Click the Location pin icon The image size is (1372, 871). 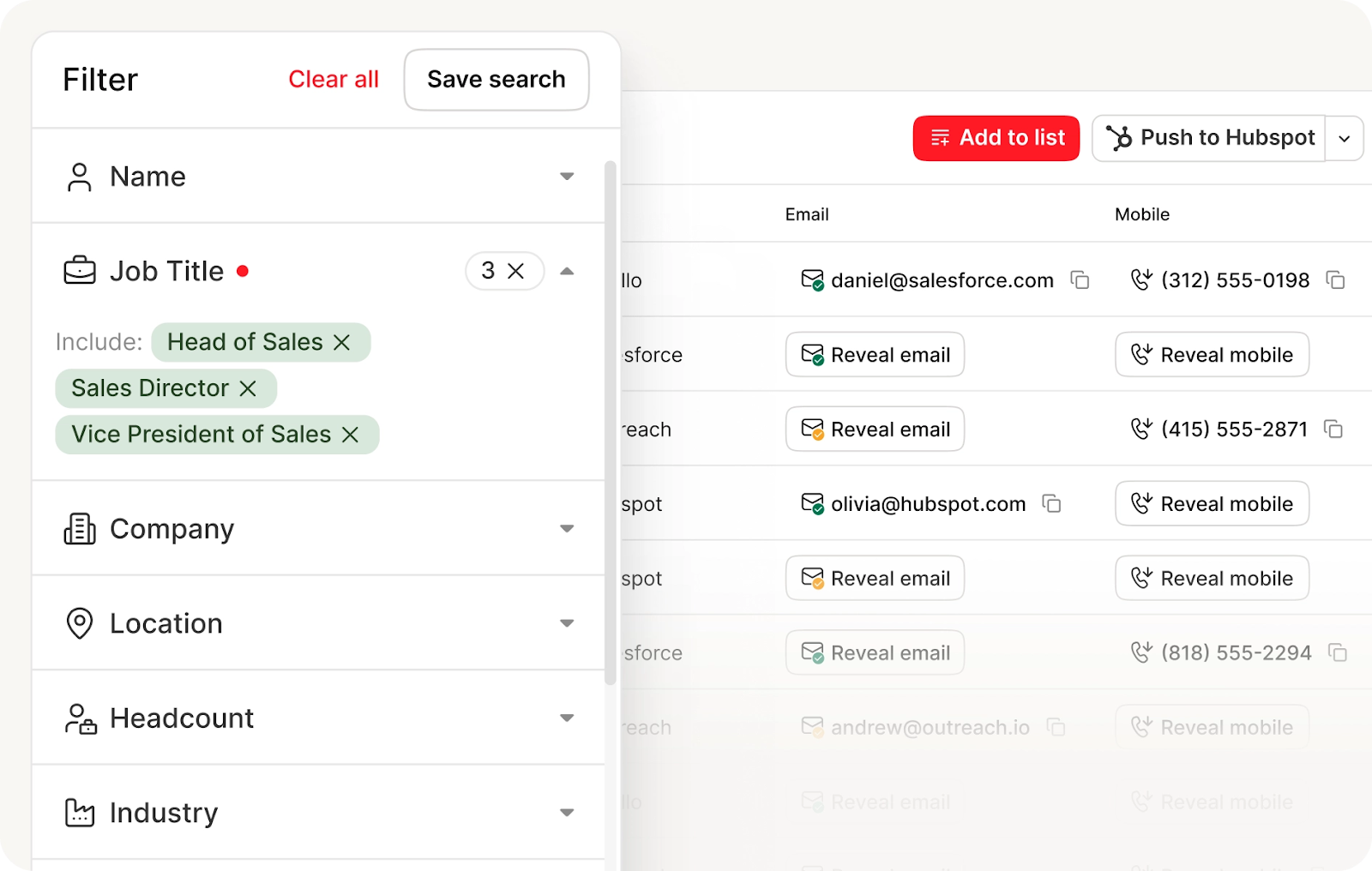(x=80, y=623)
